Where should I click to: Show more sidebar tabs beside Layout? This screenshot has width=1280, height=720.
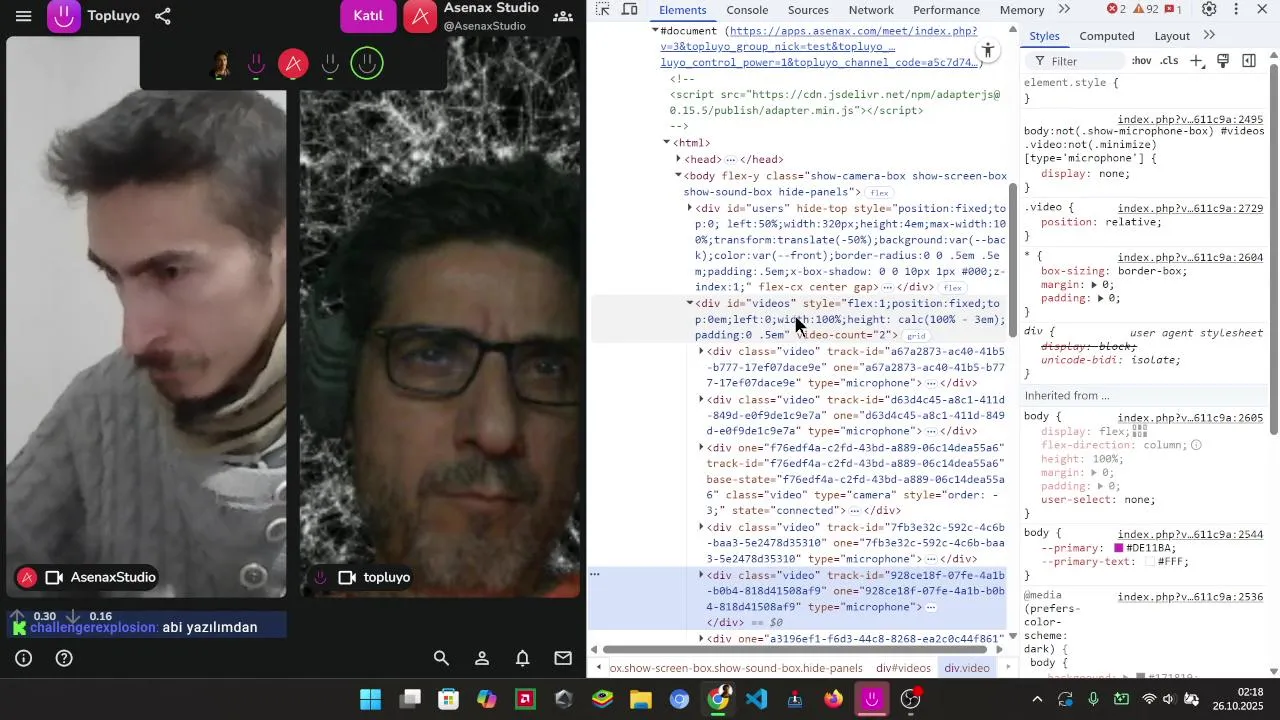[1209, 35]
